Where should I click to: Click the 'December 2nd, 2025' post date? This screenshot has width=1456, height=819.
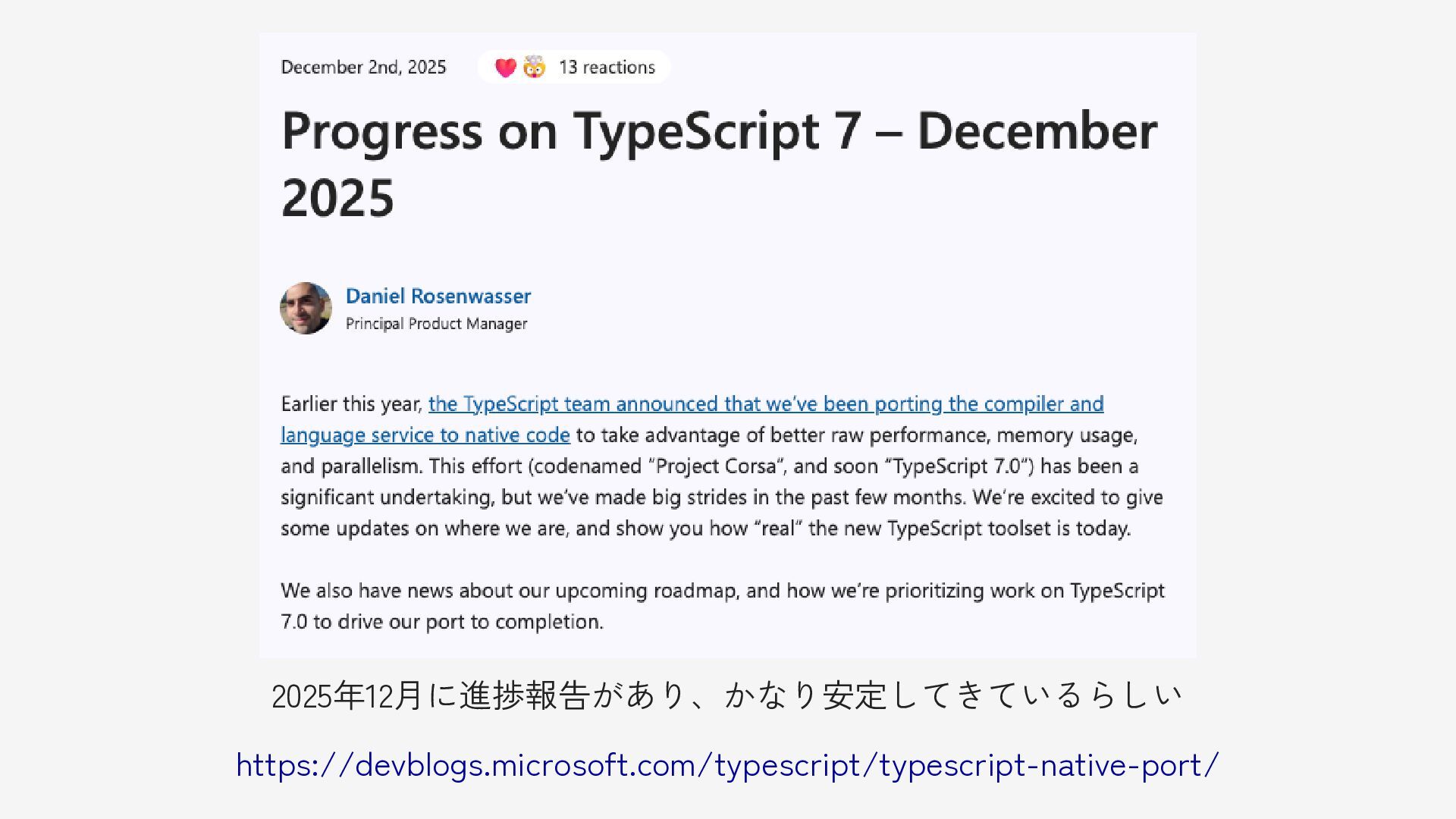363,67
